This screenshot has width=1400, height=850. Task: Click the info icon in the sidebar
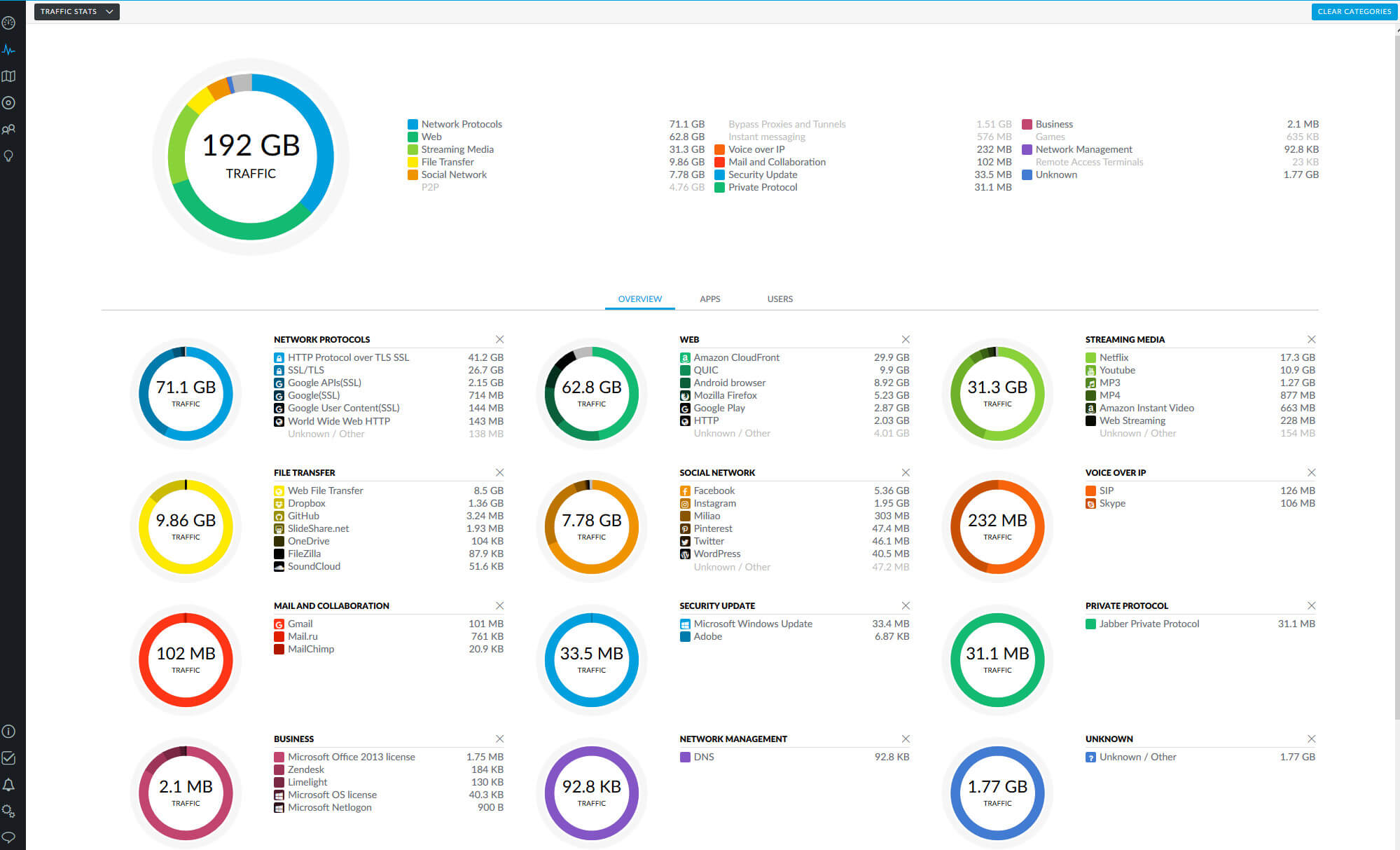[9, 732]
